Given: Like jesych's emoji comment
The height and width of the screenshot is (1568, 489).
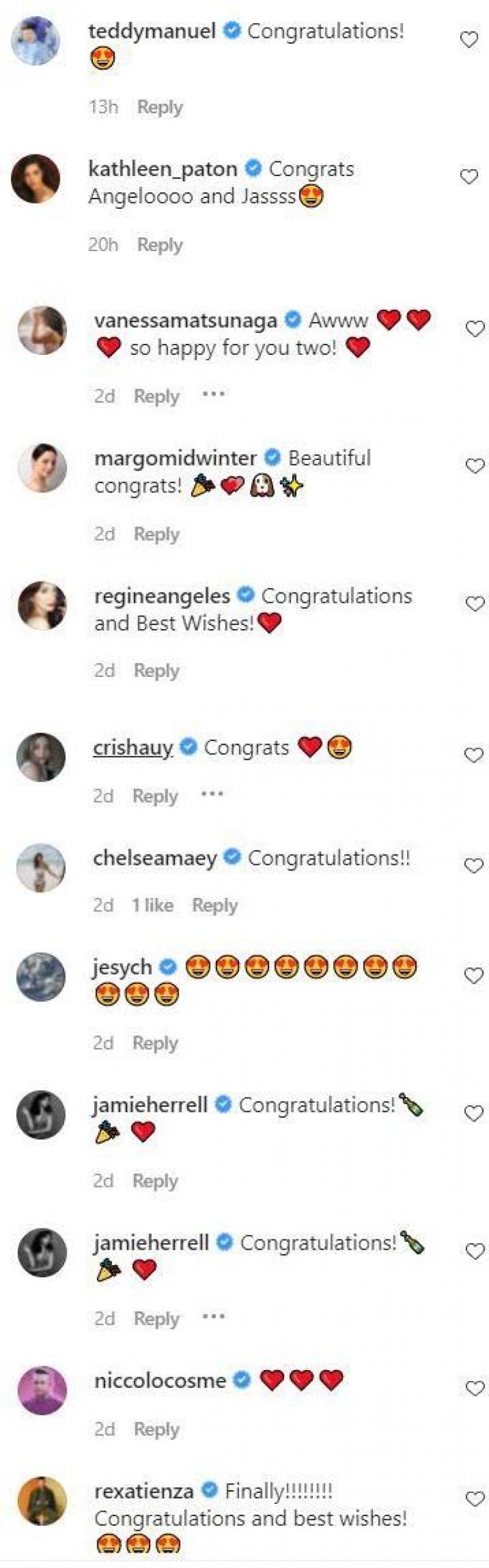Looking at the screenshot, I should pos(474,975).
